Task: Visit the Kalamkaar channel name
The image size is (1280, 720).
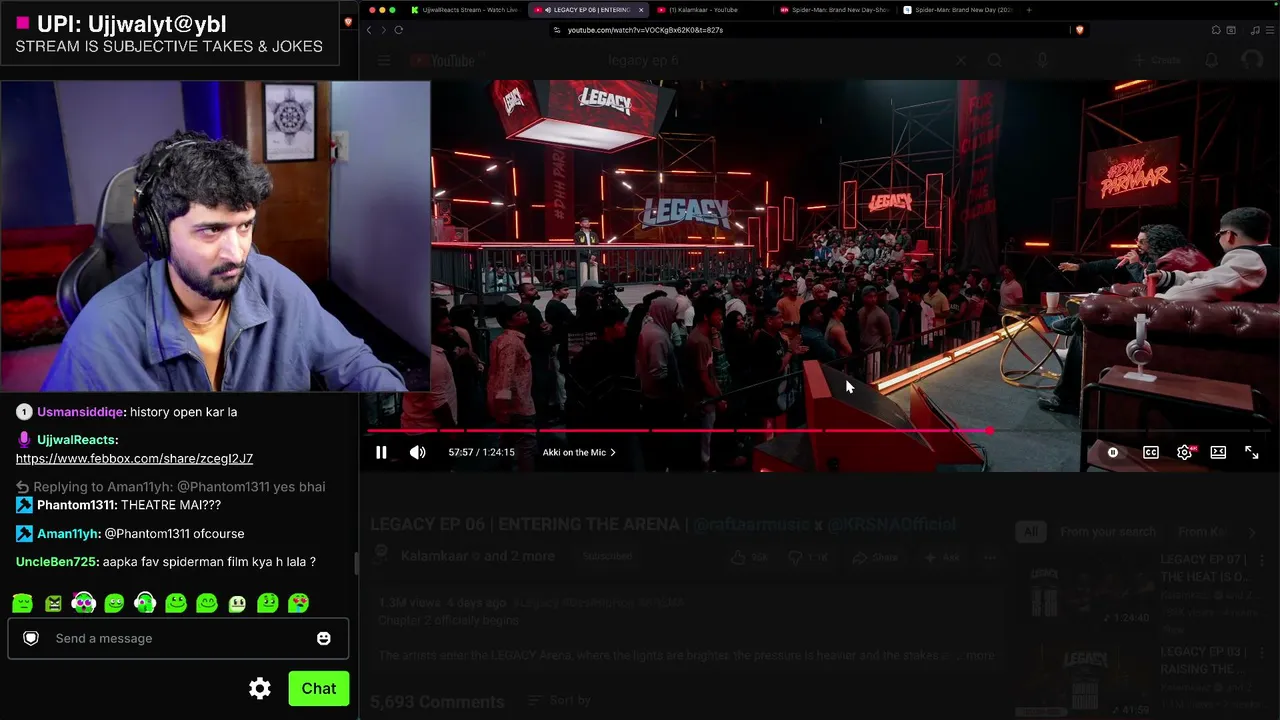Action: pos(435,556)
